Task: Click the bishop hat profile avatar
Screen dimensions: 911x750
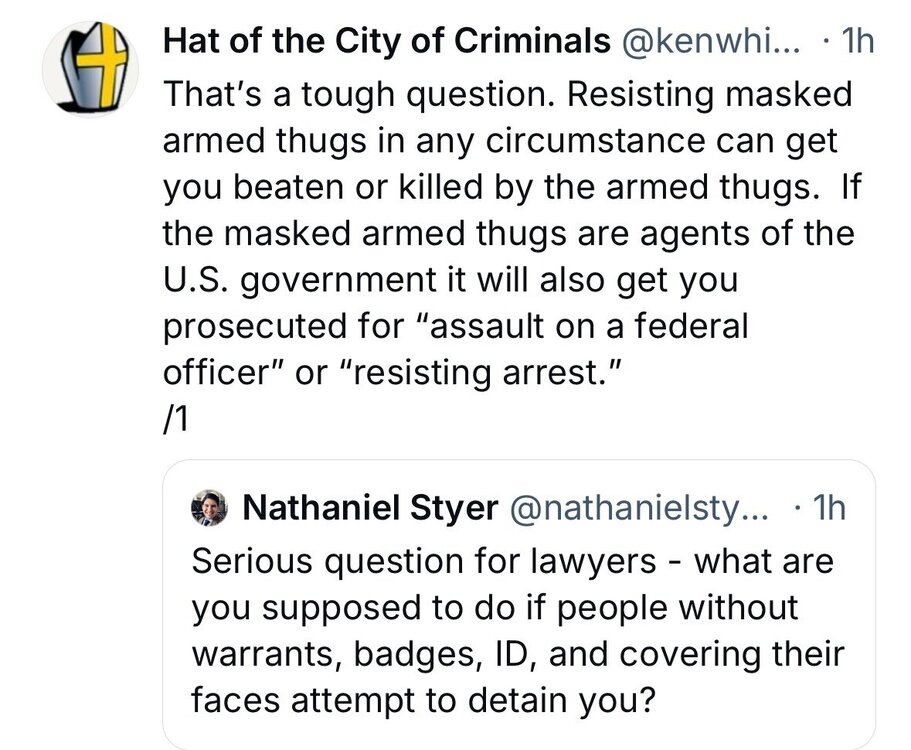Action: tap(87, 69)
